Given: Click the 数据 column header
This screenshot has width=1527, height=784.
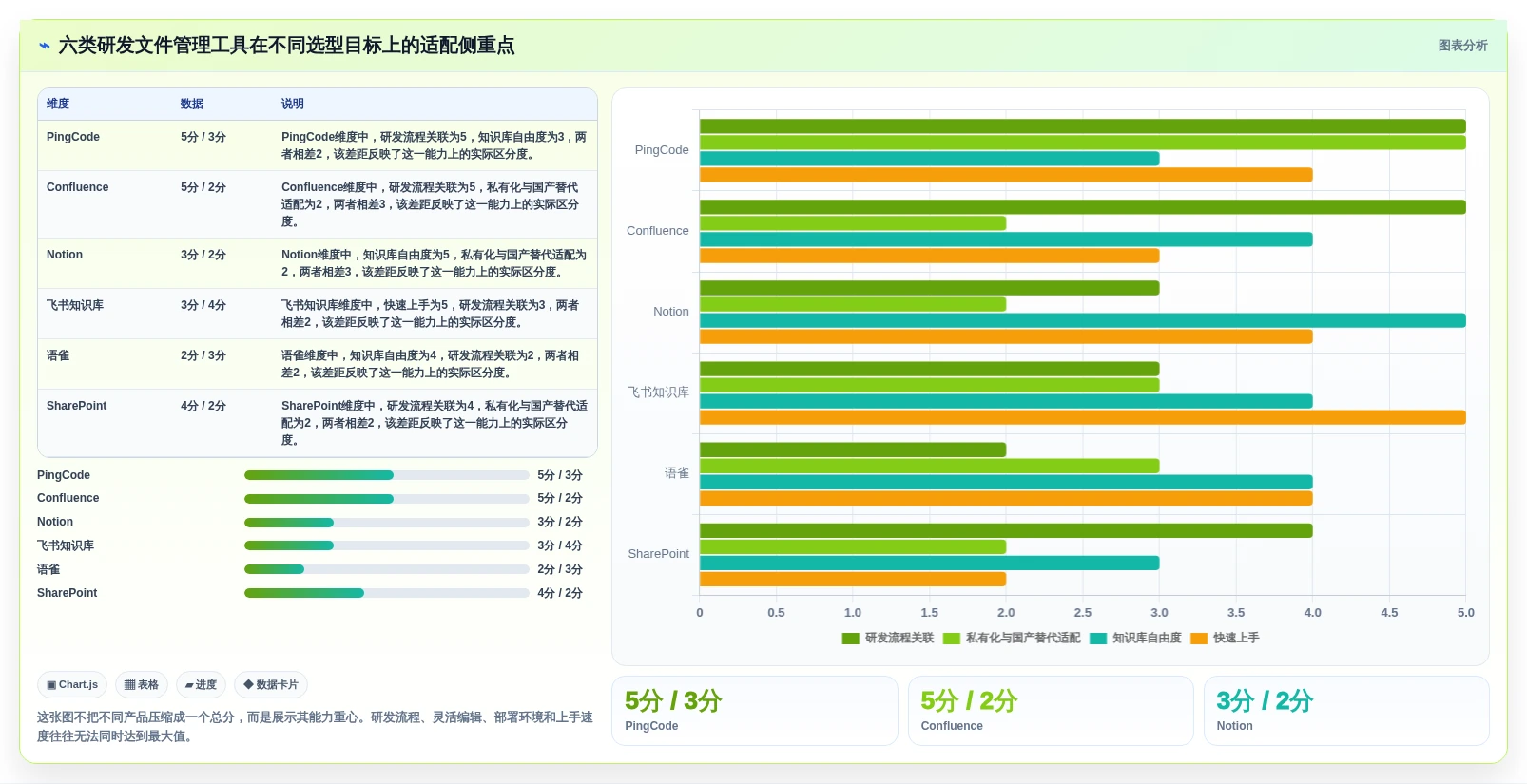Looking at the screenshot, I should [x=192, y=104].
